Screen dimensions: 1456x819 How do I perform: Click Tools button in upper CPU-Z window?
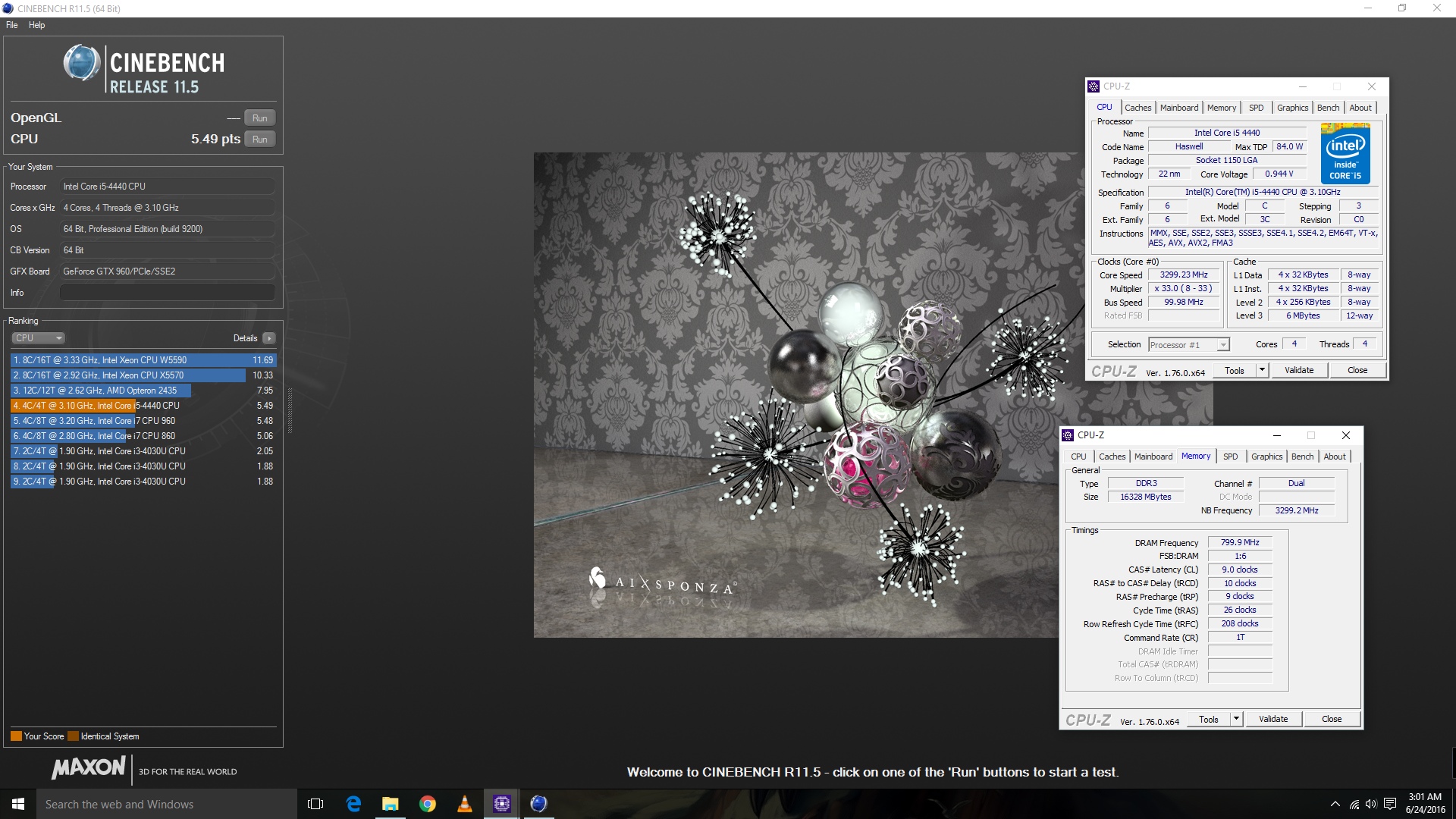1235,371
